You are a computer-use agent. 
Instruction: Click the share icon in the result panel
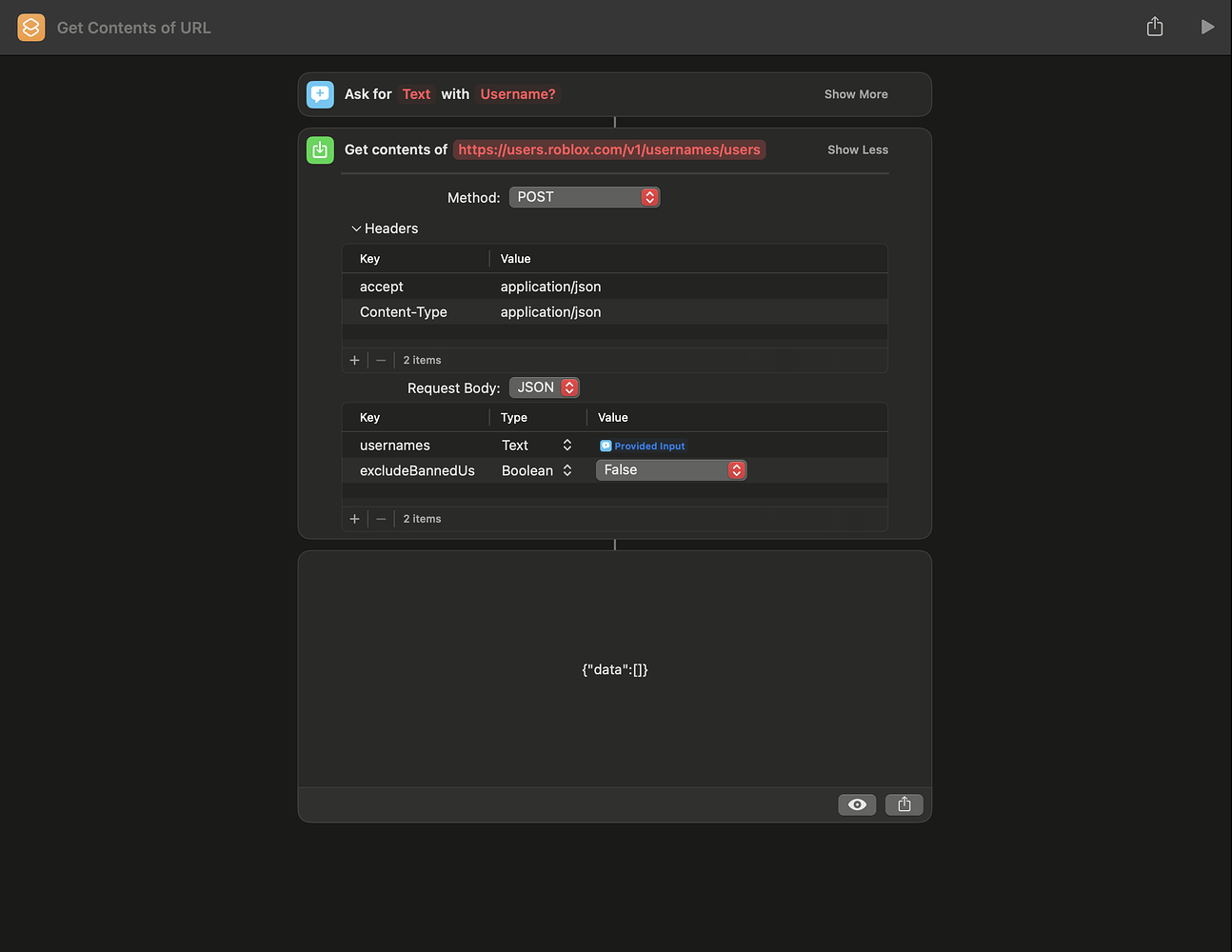pos(904,804)
